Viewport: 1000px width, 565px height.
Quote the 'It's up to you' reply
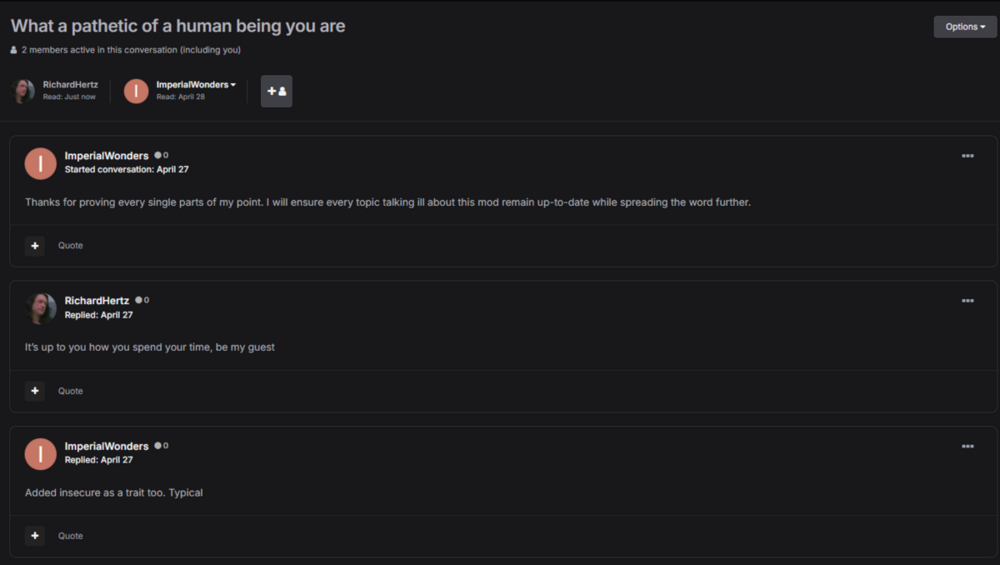point(70,391)
